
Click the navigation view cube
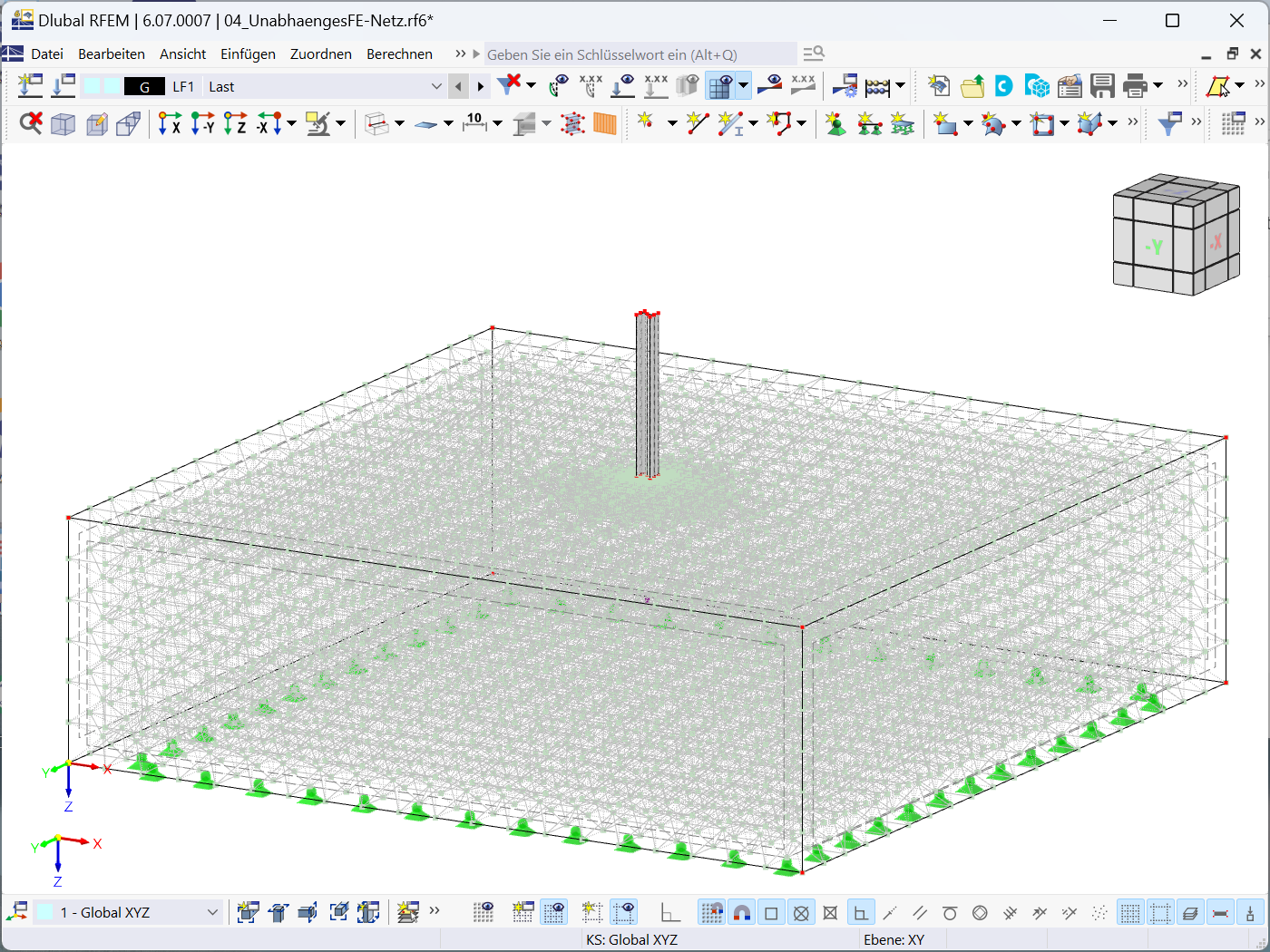[x=1176, y=235]
